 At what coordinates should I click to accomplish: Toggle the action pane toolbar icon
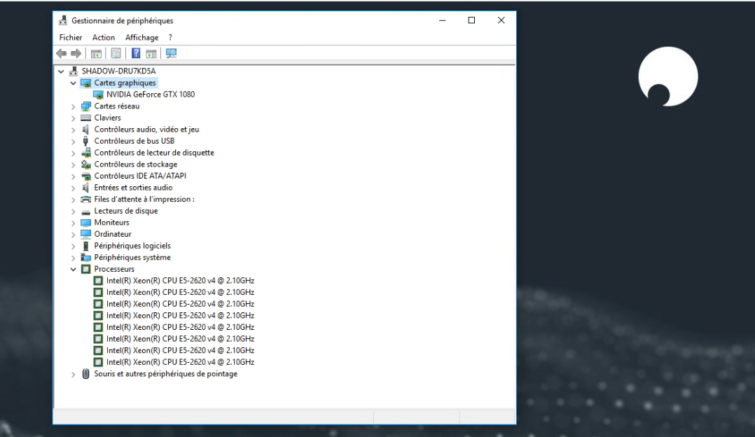tap(151, 53)
